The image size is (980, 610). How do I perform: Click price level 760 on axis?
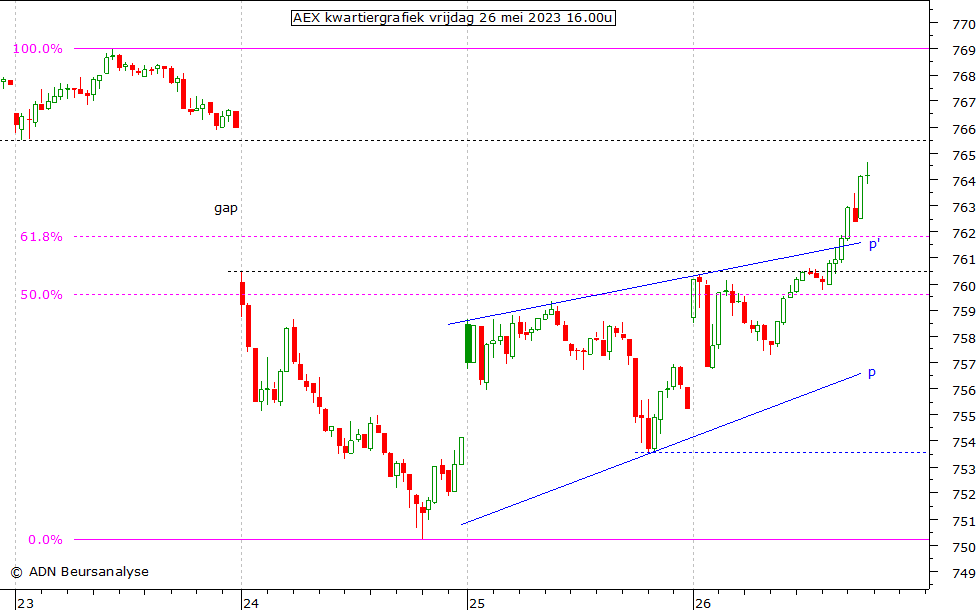pyautogui.click(x=963, y=286)
